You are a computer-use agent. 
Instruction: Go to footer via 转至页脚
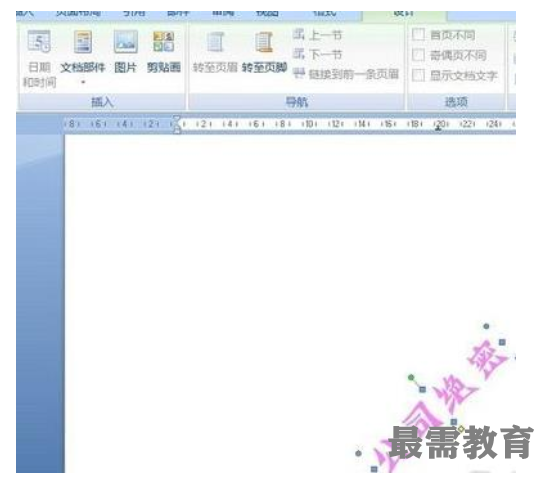point(264,52)
